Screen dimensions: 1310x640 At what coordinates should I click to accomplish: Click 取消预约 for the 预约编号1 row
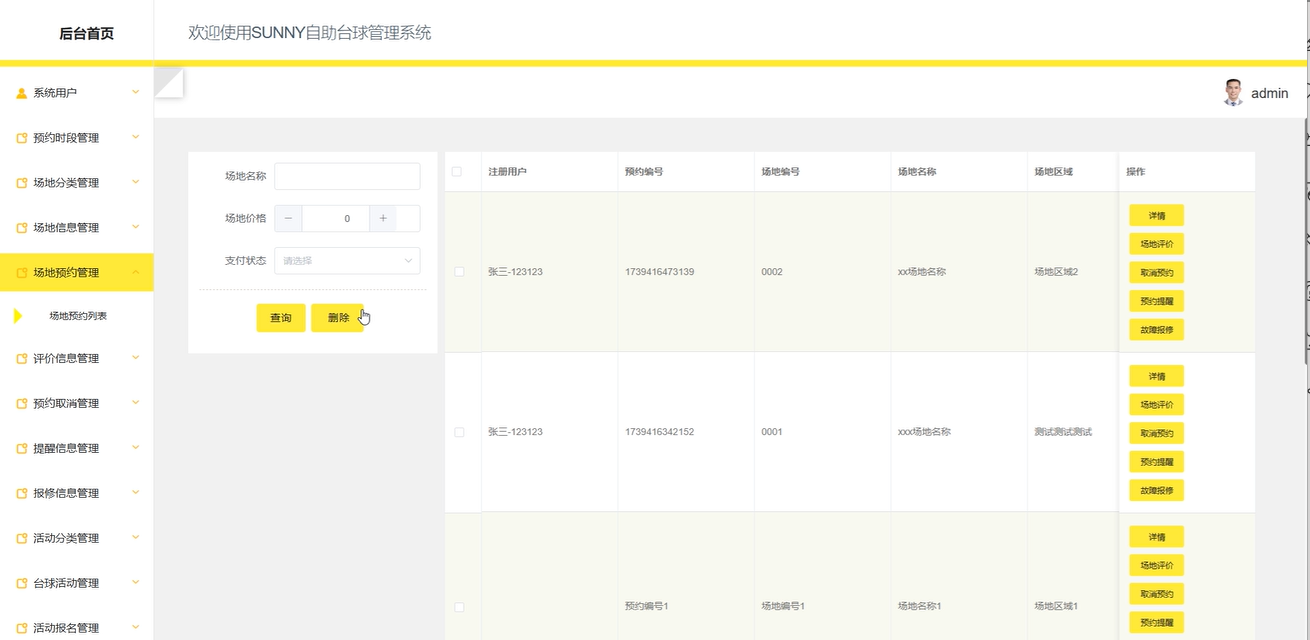1156,594
